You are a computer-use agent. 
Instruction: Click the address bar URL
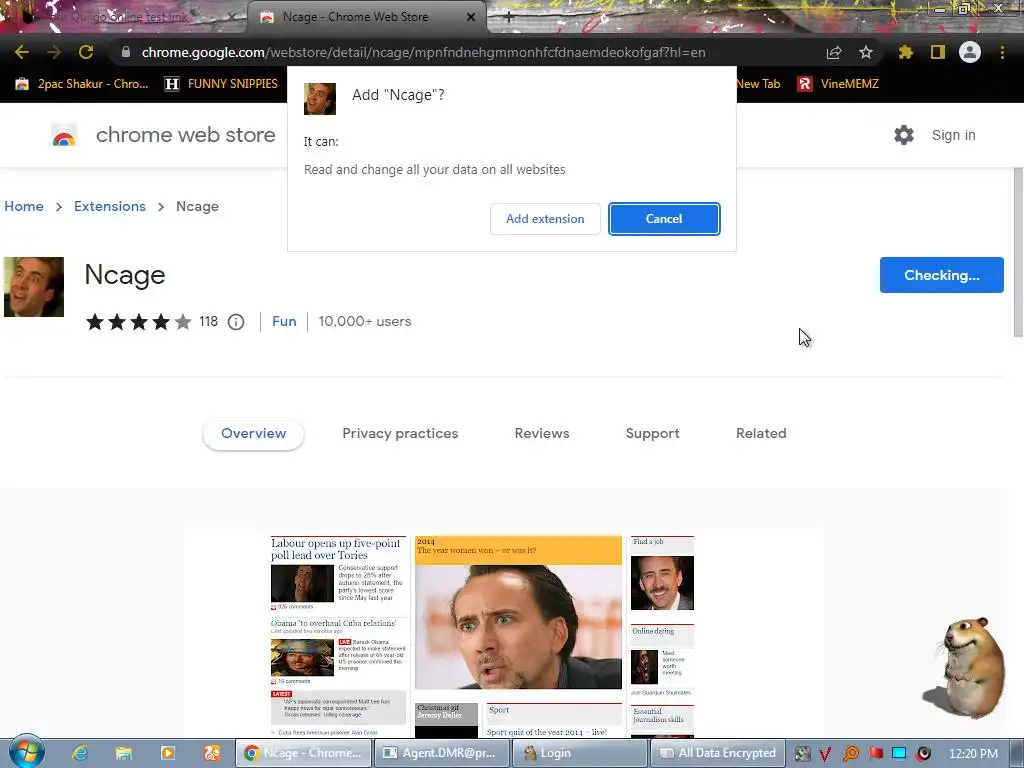[x=423, y=52]
